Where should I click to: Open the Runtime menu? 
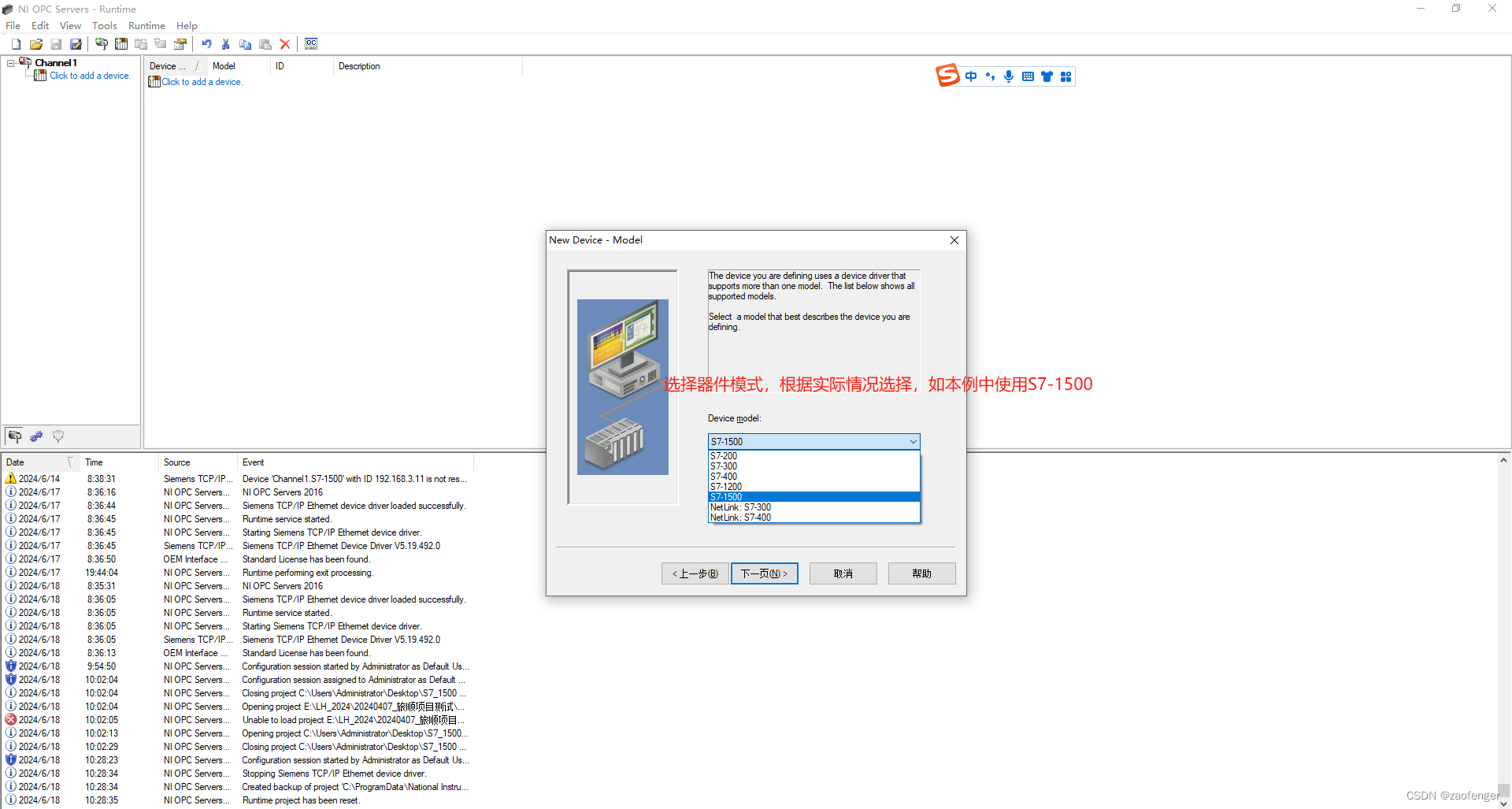click(146, 25)
